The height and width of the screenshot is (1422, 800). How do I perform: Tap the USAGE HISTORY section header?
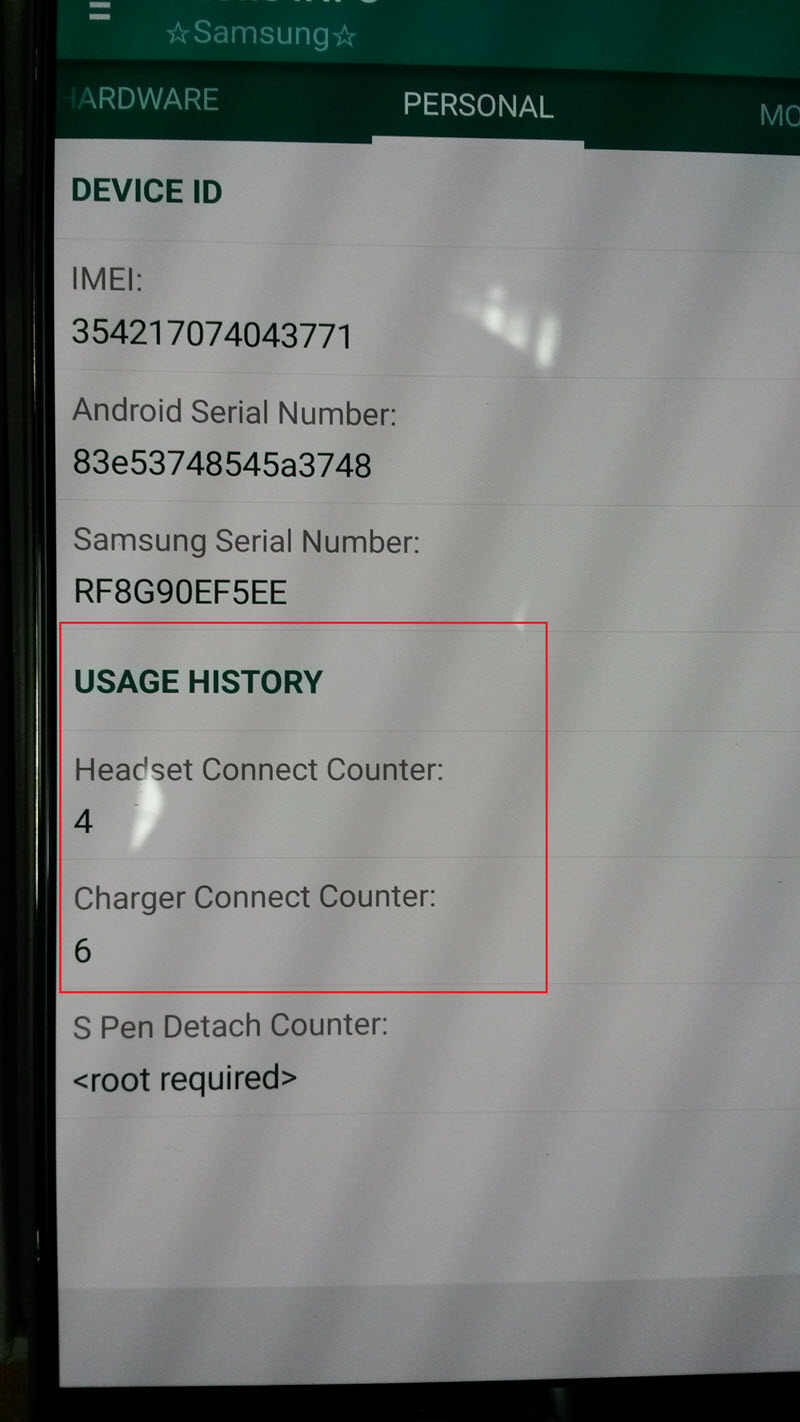[x=198, y=682]
